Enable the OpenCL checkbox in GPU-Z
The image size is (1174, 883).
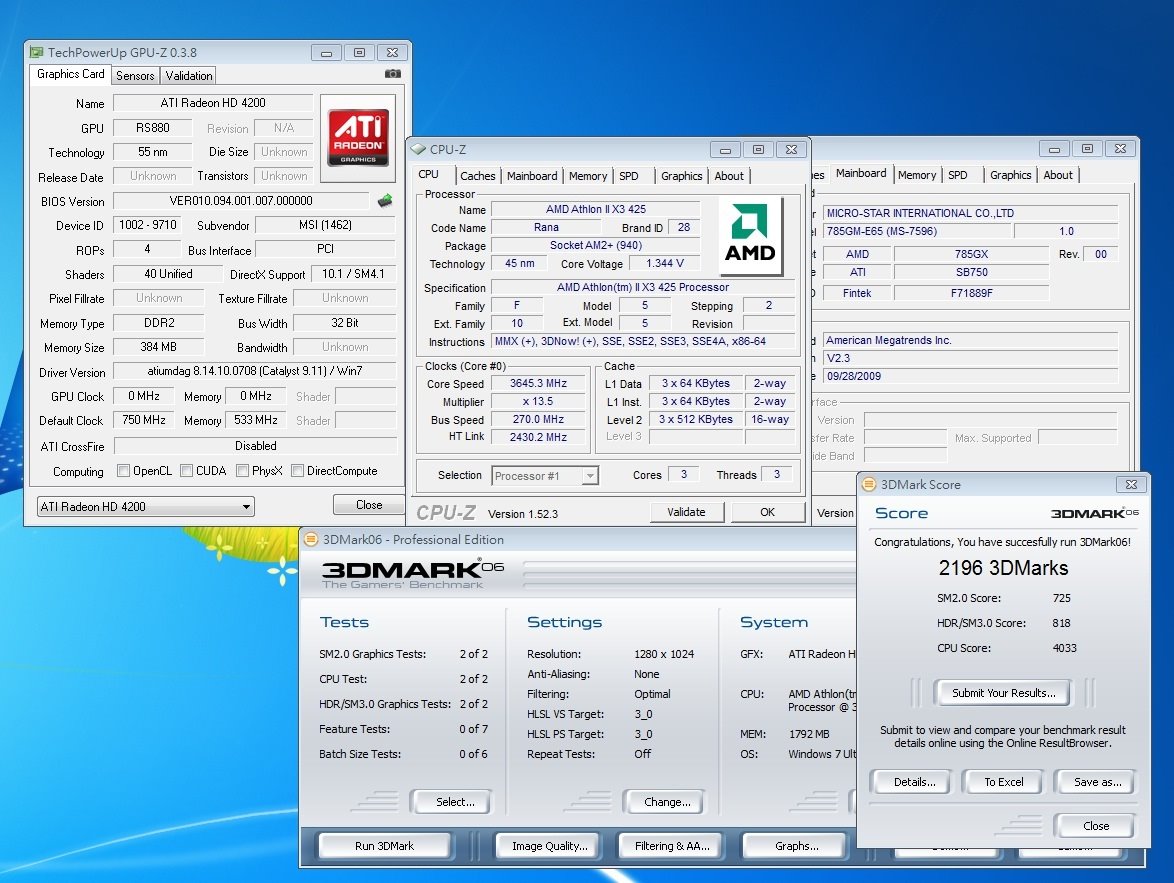[124, 471]
